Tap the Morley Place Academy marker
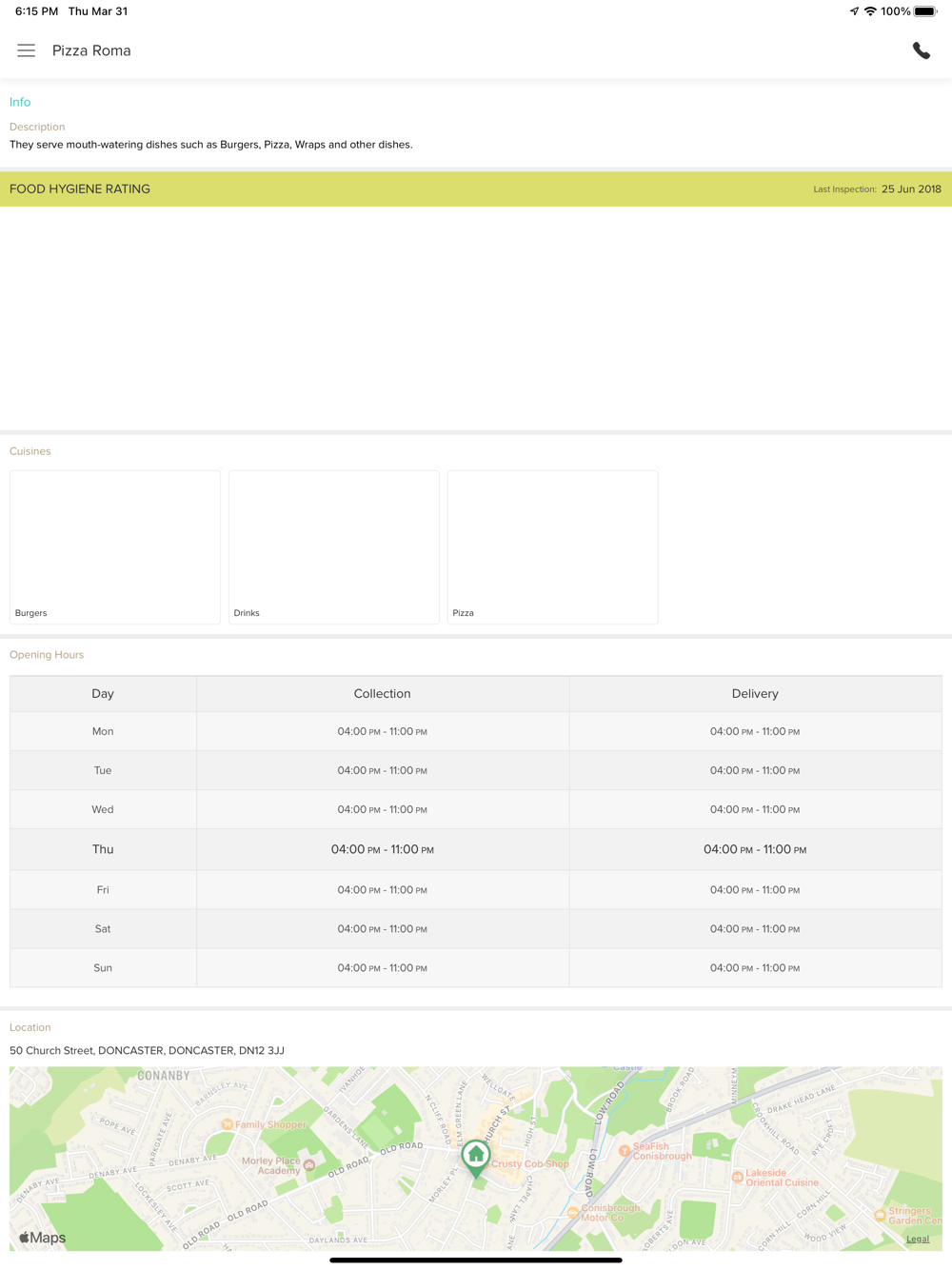The image size is (952, 1270). [309, 1165]
